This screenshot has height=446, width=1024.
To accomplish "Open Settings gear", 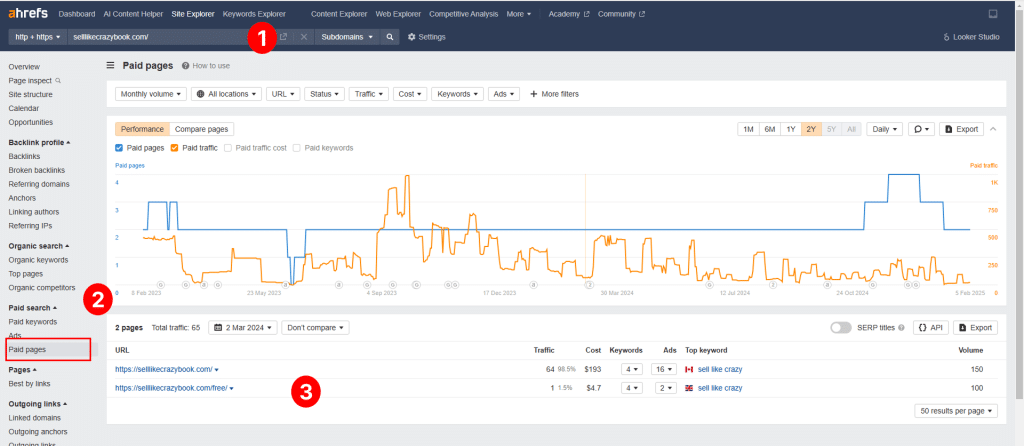I will tap(426, 37).
